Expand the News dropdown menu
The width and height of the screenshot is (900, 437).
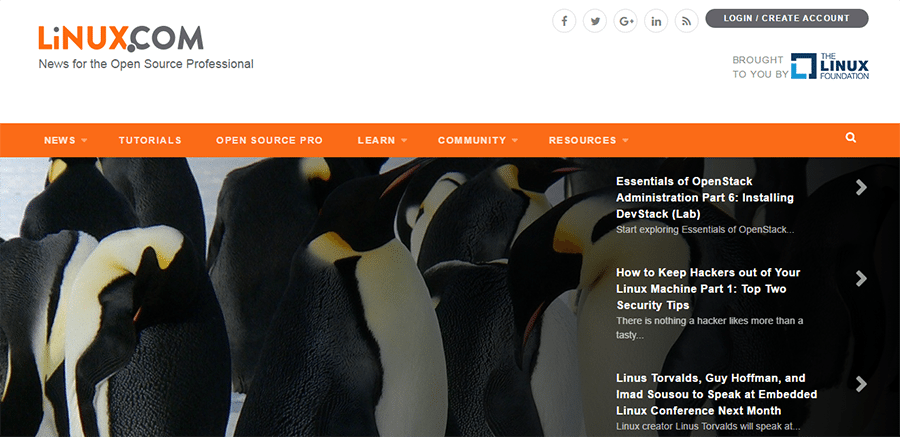[65, 141]
